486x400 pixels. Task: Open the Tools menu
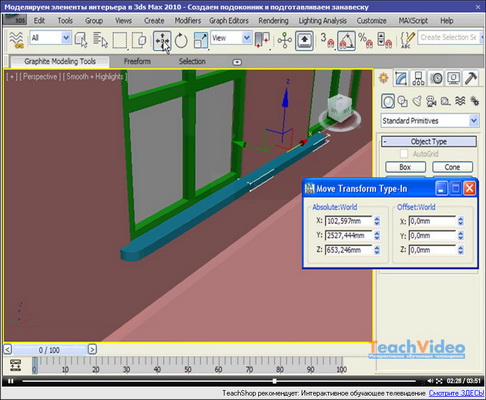pos(65,21)
